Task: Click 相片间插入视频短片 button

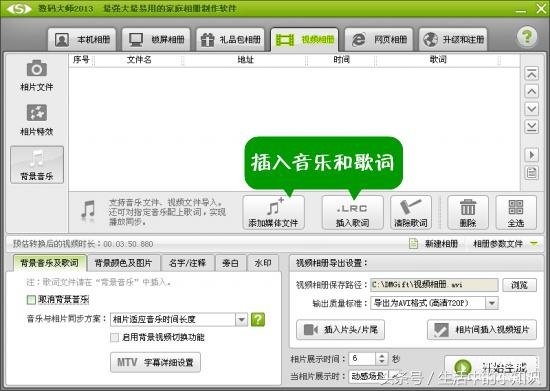Action: tap(482, 330)
